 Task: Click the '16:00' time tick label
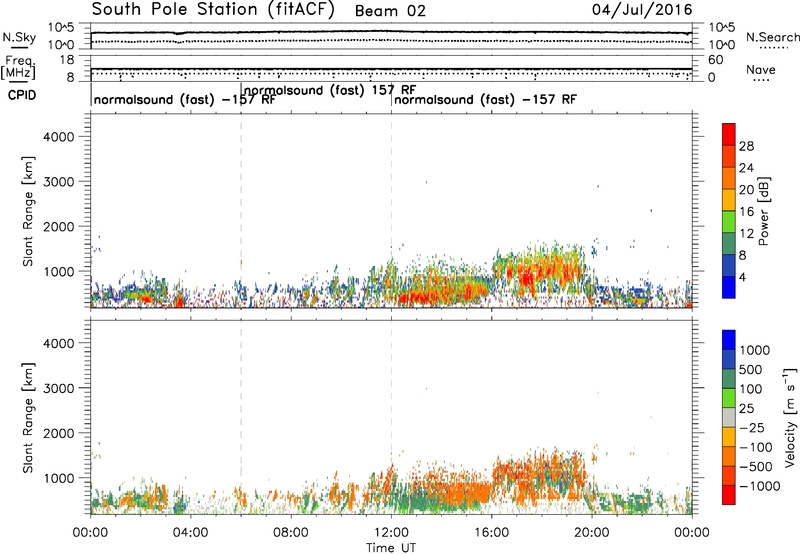coord(491,533)
